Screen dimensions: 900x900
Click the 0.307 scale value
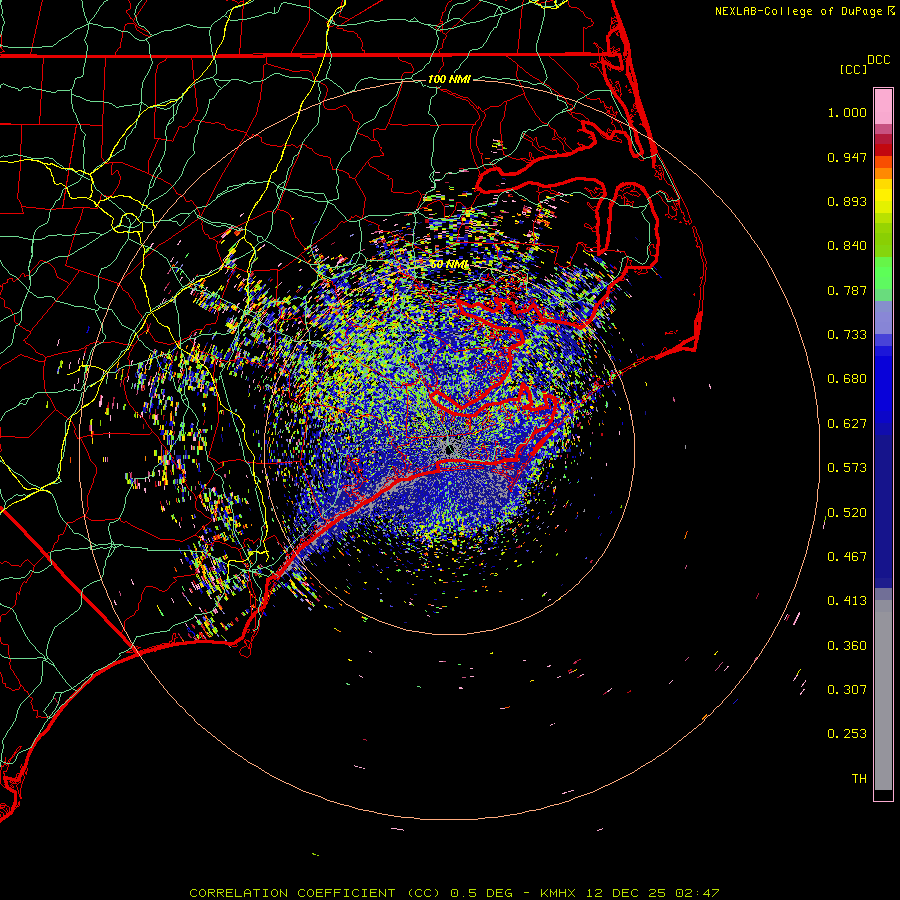pos(847,690)
